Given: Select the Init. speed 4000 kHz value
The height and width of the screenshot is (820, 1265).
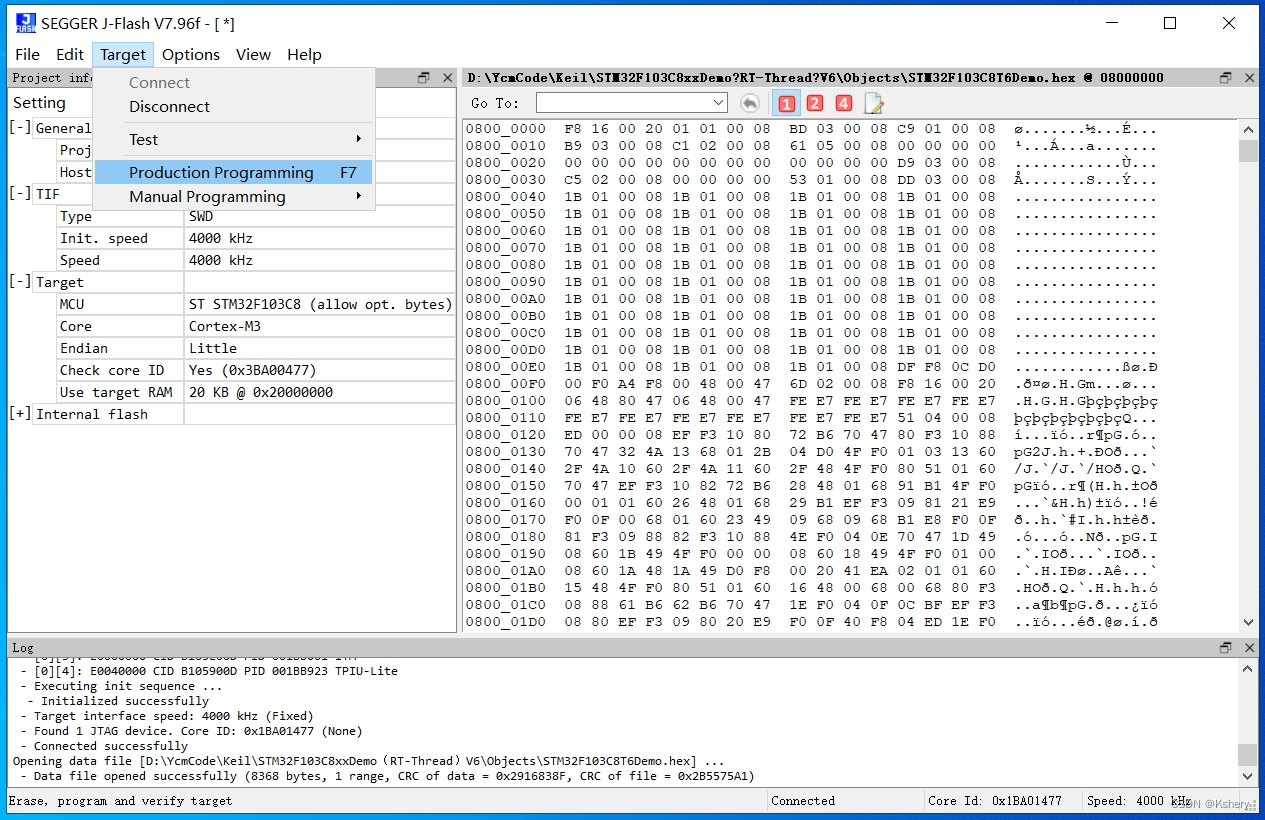Looking at the screenshot, I should tap(320, 238).
